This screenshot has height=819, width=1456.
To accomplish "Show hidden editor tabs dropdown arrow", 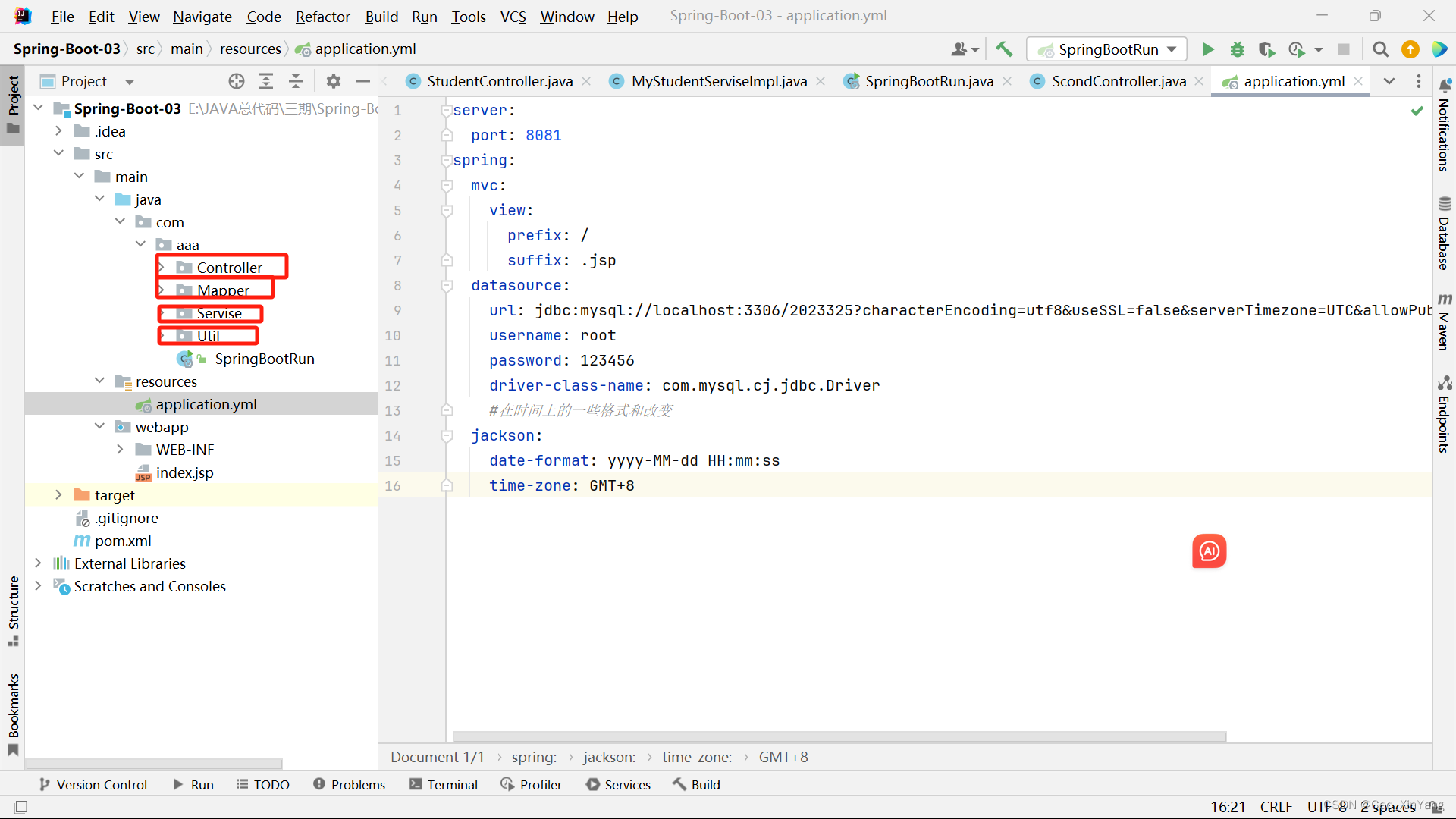I will click(1389, 81).
